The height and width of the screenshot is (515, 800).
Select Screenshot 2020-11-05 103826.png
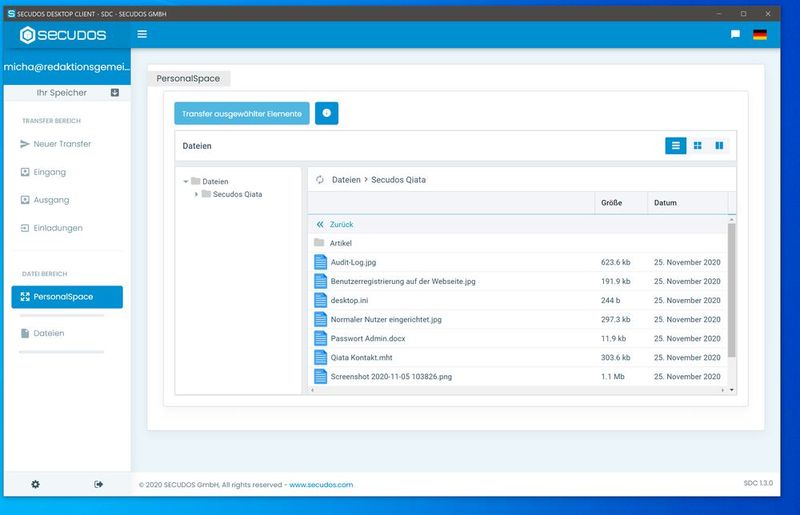click(391, 376)
